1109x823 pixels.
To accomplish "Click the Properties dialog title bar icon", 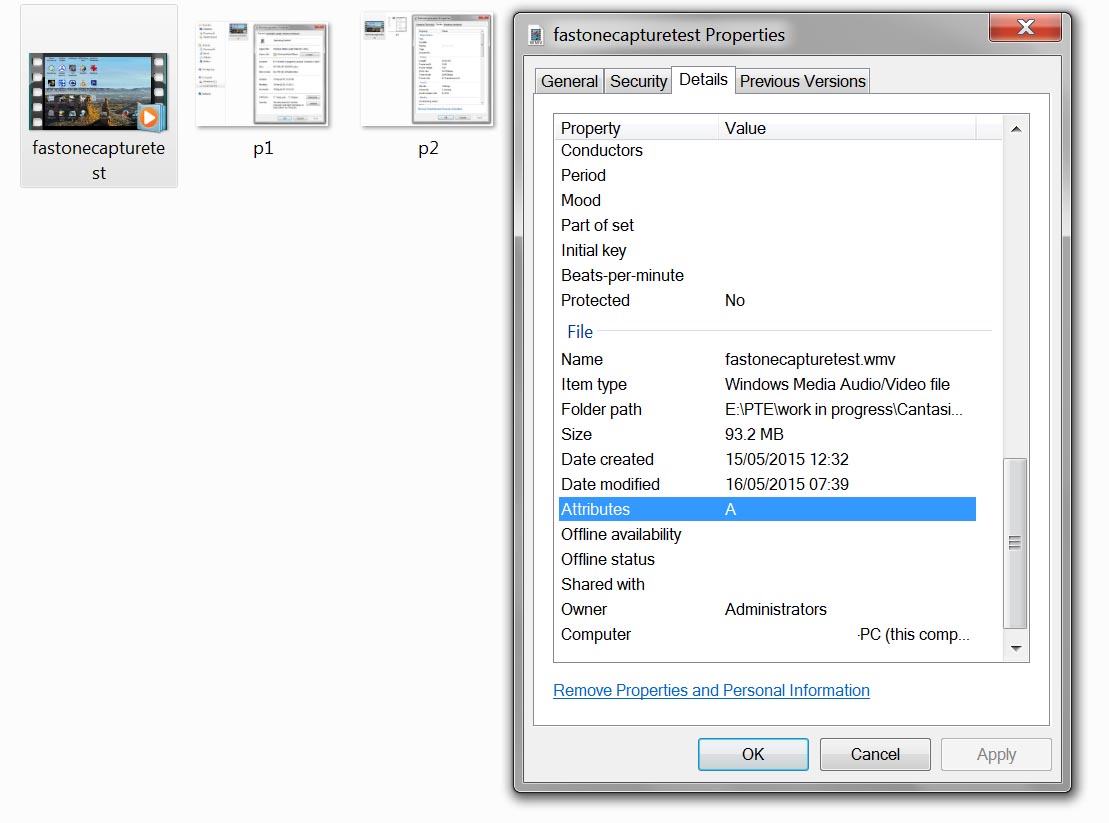I will click(x=538, y=35).
